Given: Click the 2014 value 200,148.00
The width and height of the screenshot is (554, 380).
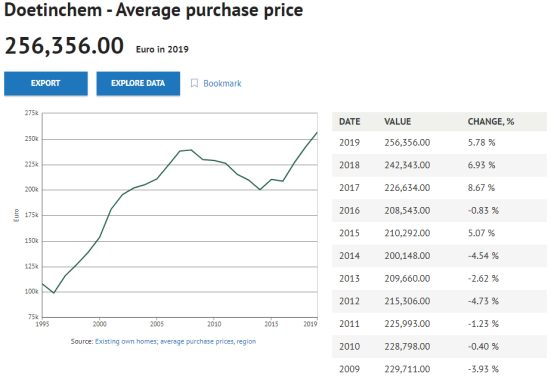Looking at the screenshot, I should tap(407, 256).
